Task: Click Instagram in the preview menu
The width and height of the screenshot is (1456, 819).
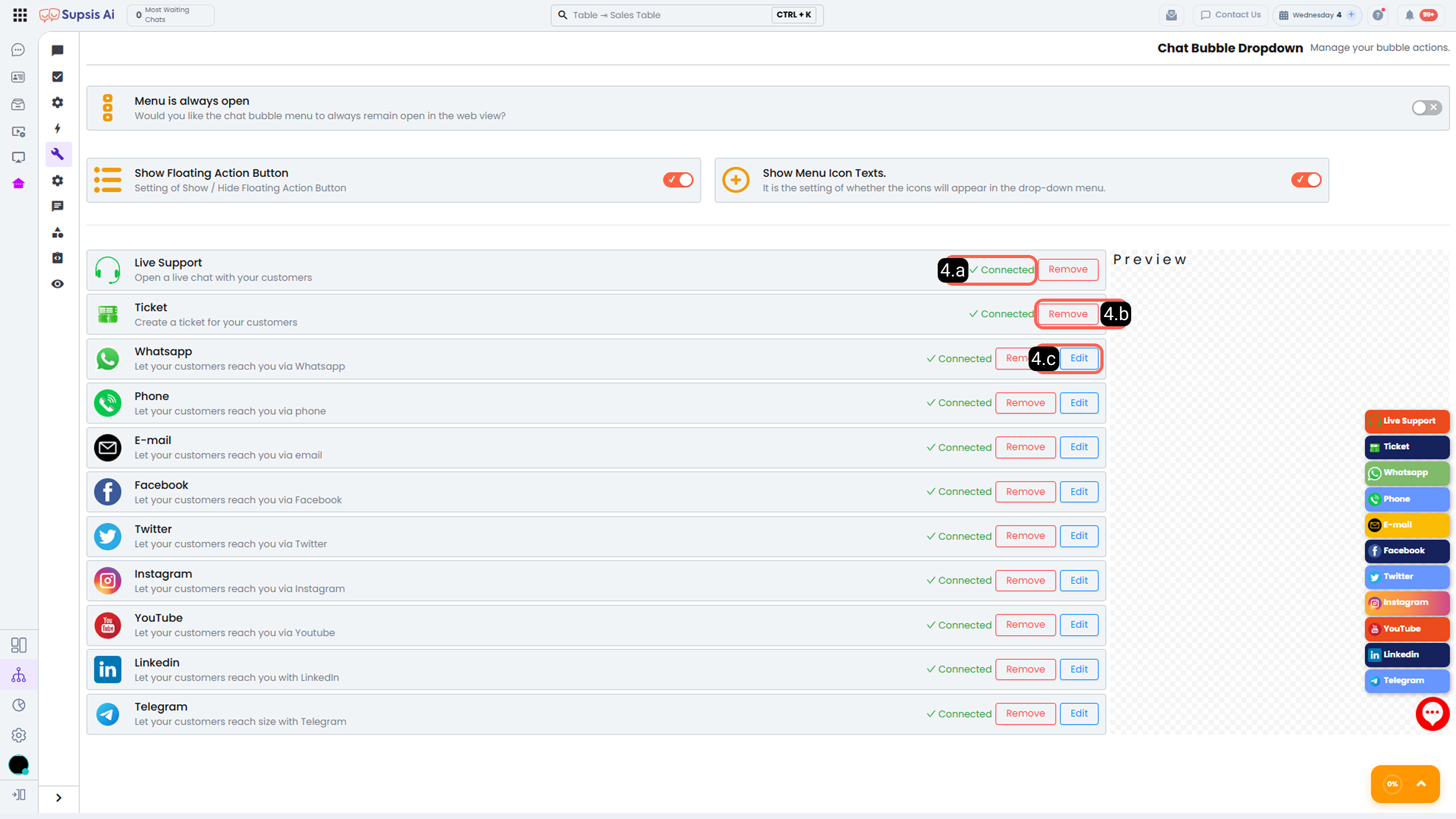Action: 1407,602
